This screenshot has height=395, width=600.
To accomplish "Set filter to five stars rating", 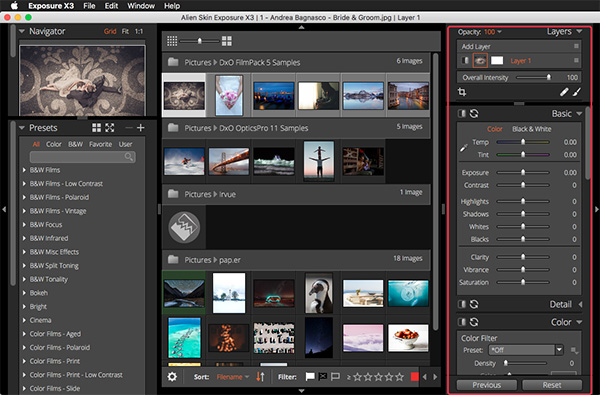I will [399, 377].
